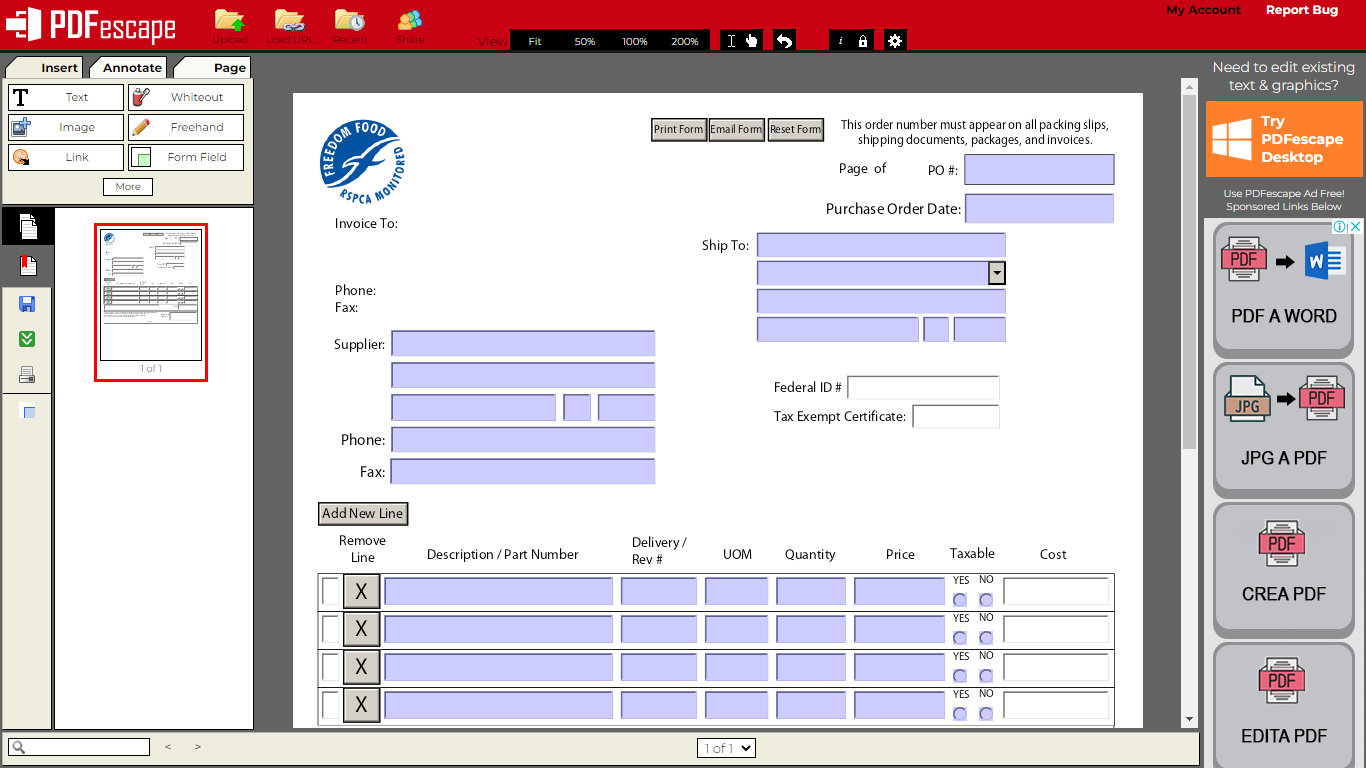Screen dimensions: 1366x768
Task: Set view zoom to 200%
Action: point(685,41)
